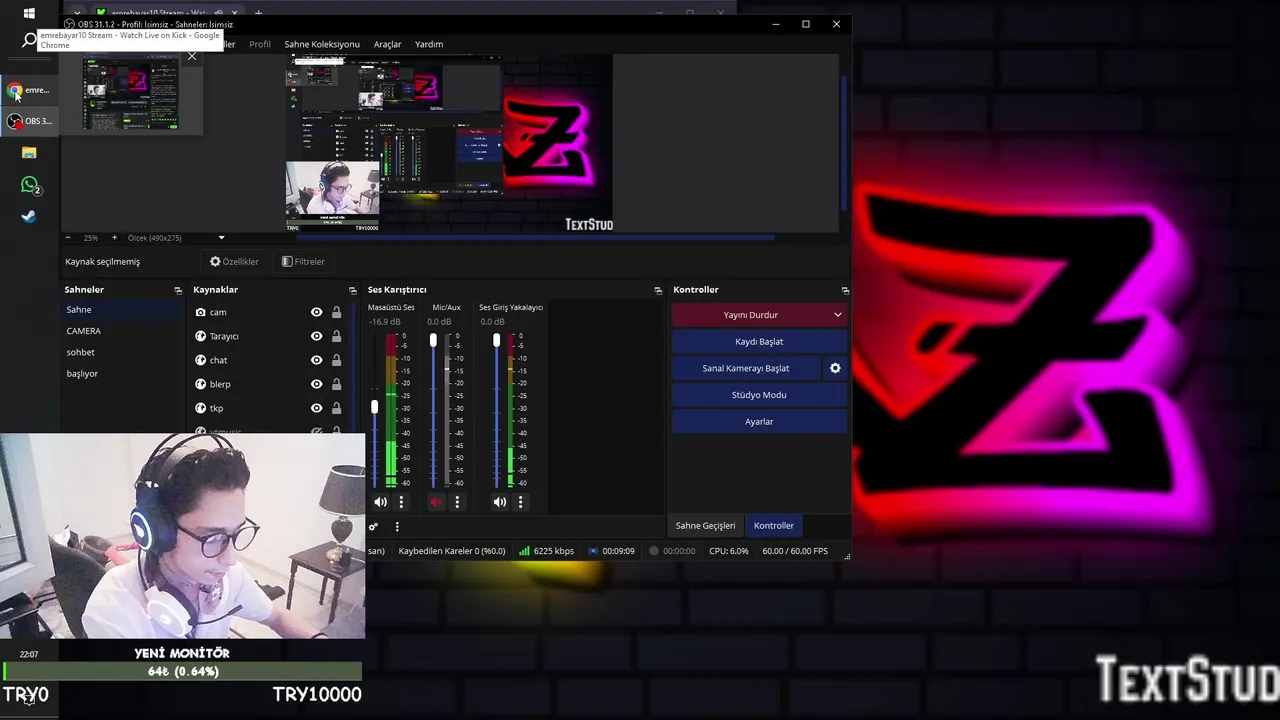Toggle lock on the blerp source
The image size is (1280, 720).
point(336,384)
